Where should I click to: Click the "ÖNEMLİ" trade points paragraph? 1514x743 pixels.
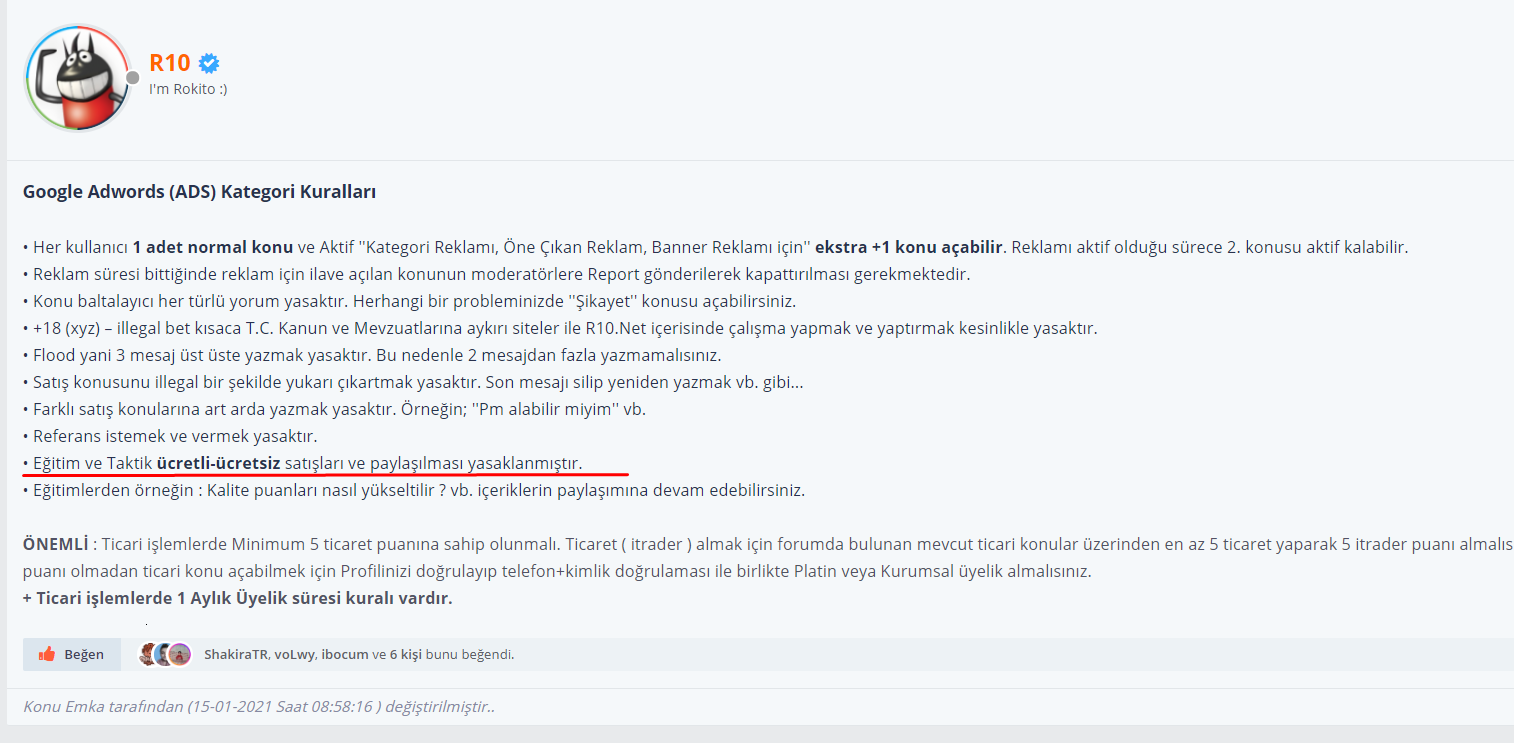pos(768,558)
